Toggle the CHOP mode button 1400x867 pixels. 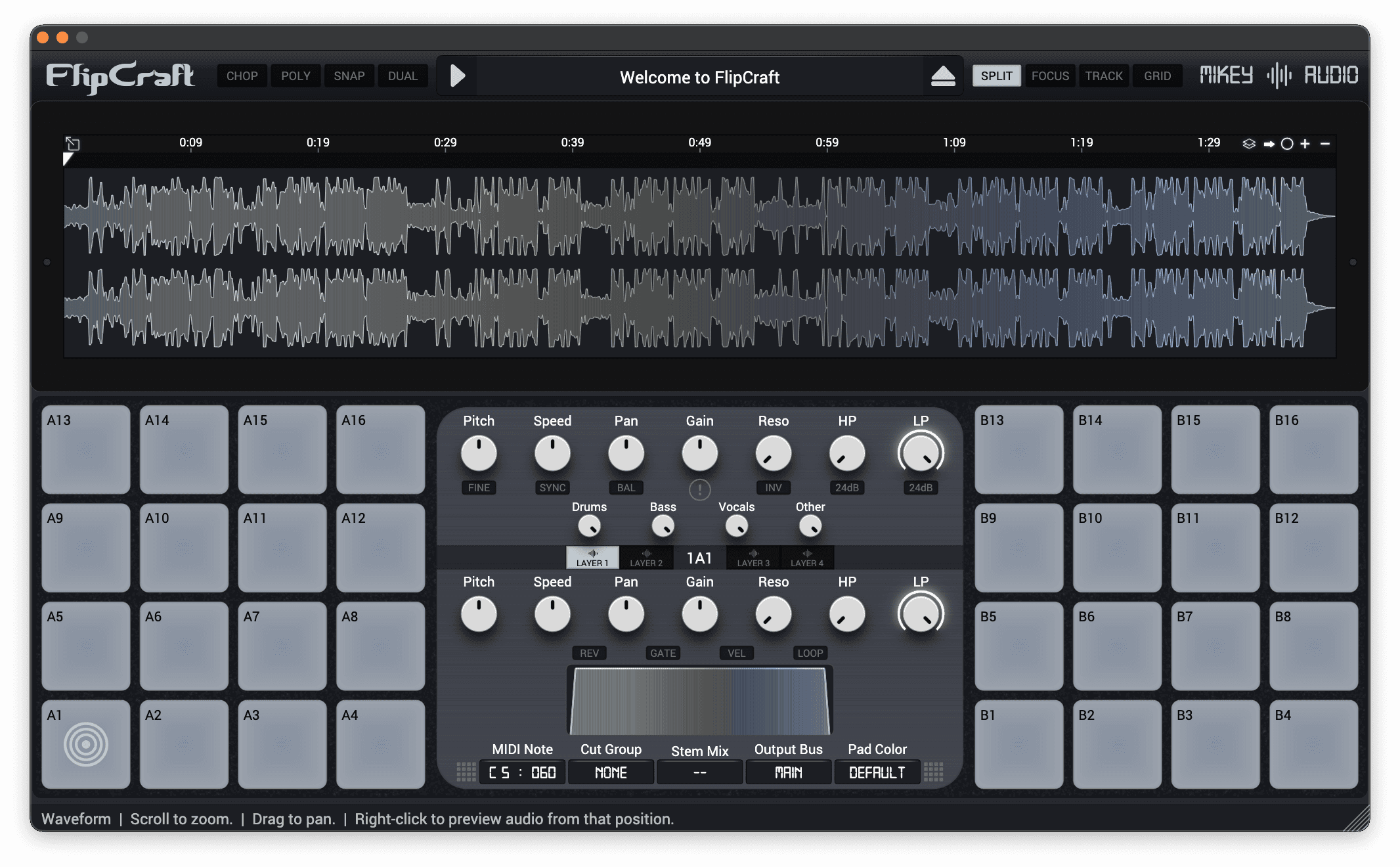(242, 76)
